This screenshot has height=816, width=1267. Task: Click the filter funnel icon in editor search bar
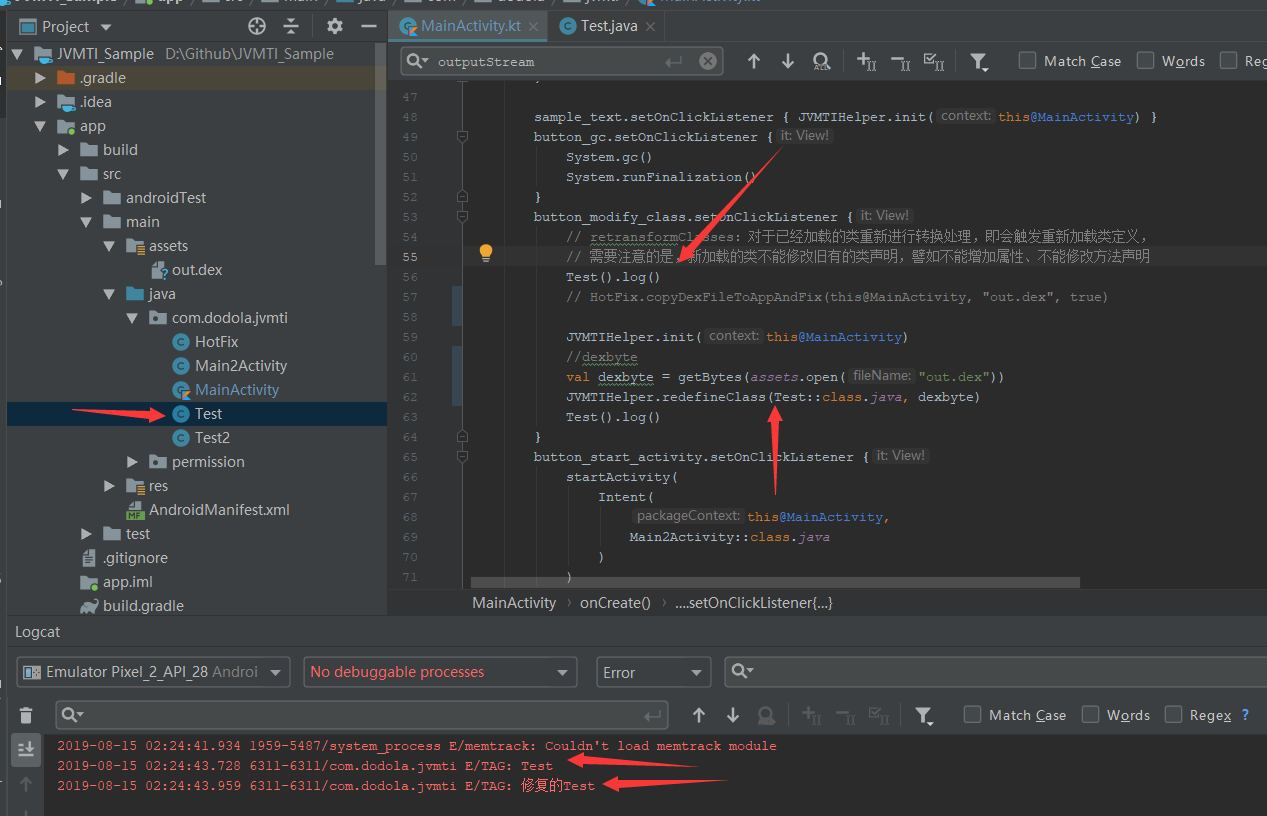[979, 62]
